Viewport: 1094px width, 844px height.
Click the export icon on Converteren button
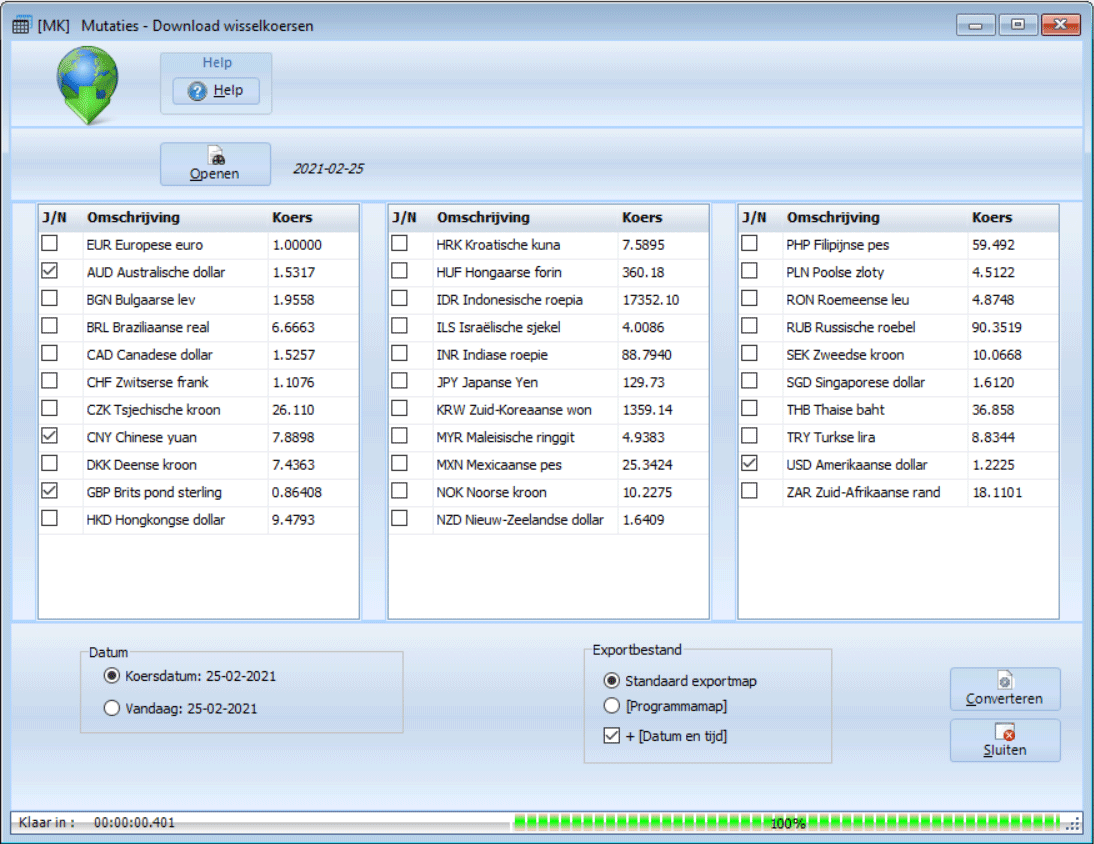1004,680
